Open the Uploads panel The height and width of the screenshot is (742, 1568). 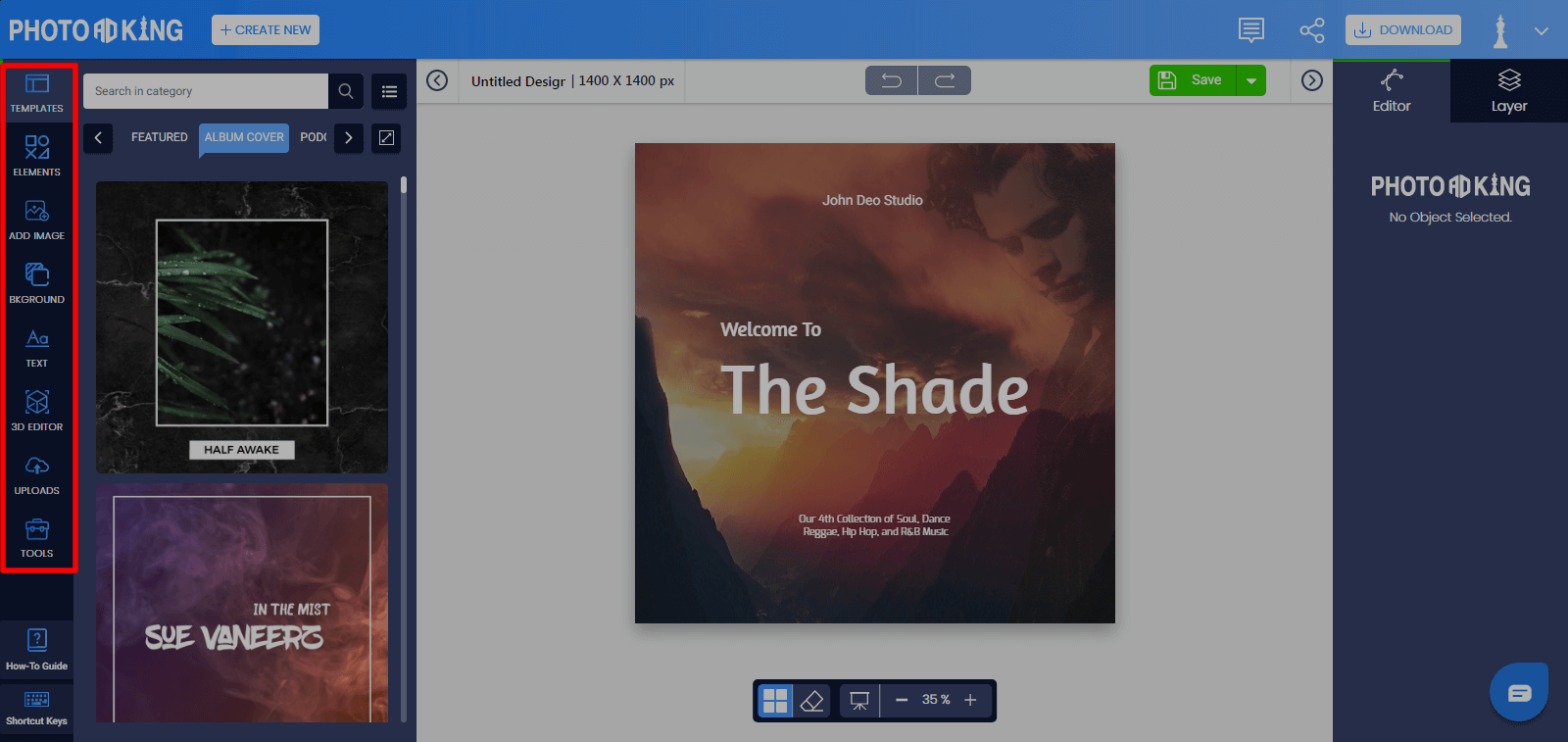click(x=36, y=473)
